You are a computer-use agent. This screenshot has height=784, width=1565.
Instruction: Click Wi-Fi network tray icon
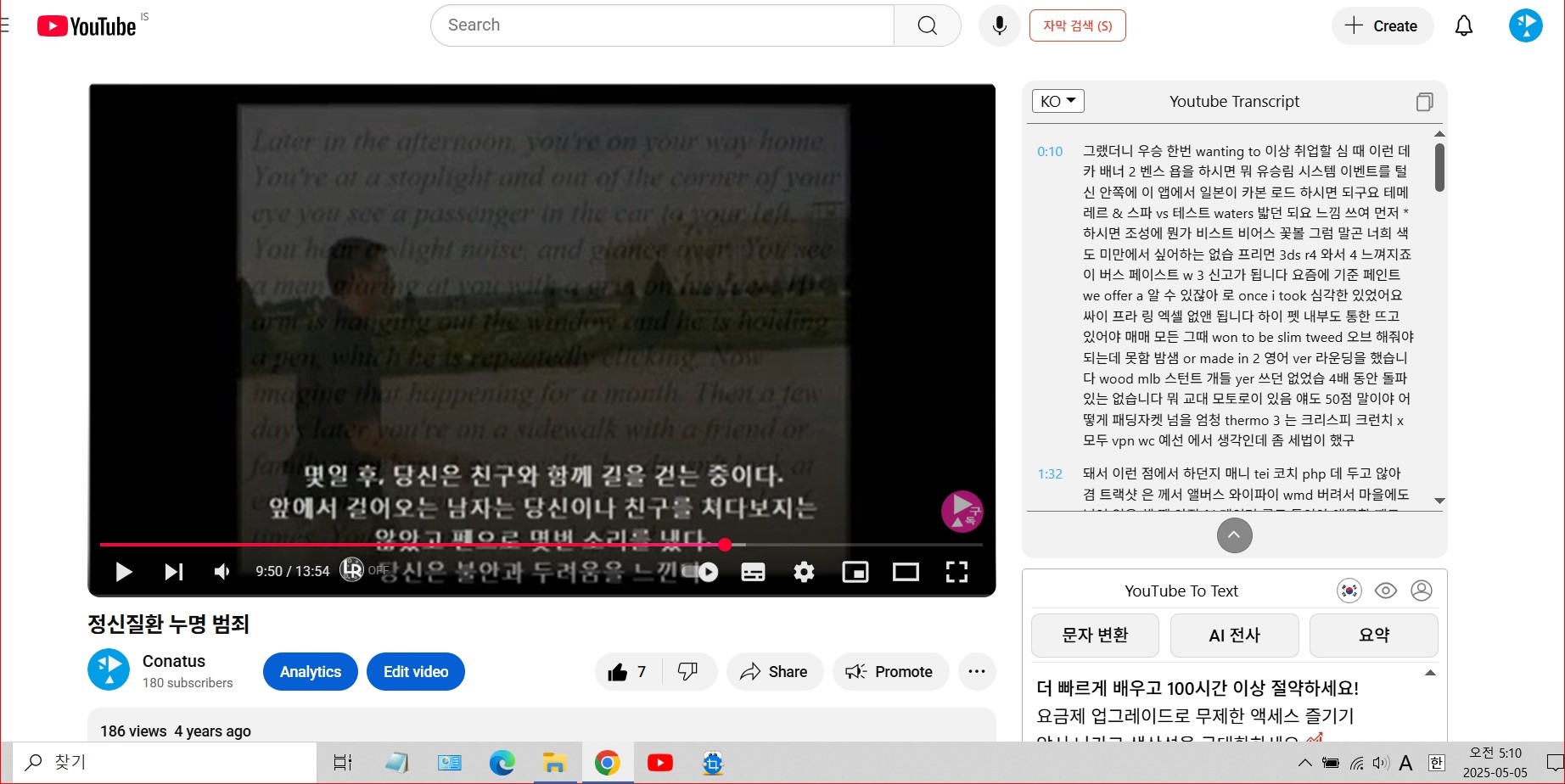click(1357, 763)
